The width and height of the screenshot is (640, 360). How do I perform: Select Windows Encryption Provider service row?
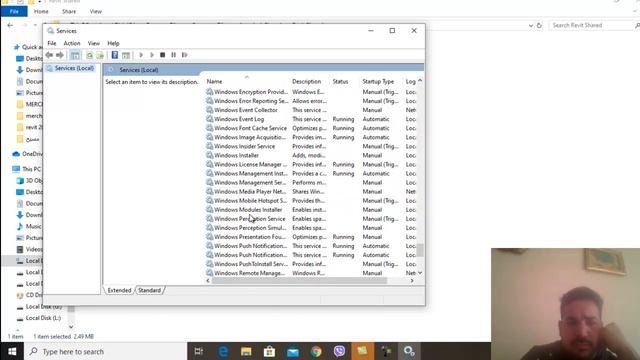(311, 92)
